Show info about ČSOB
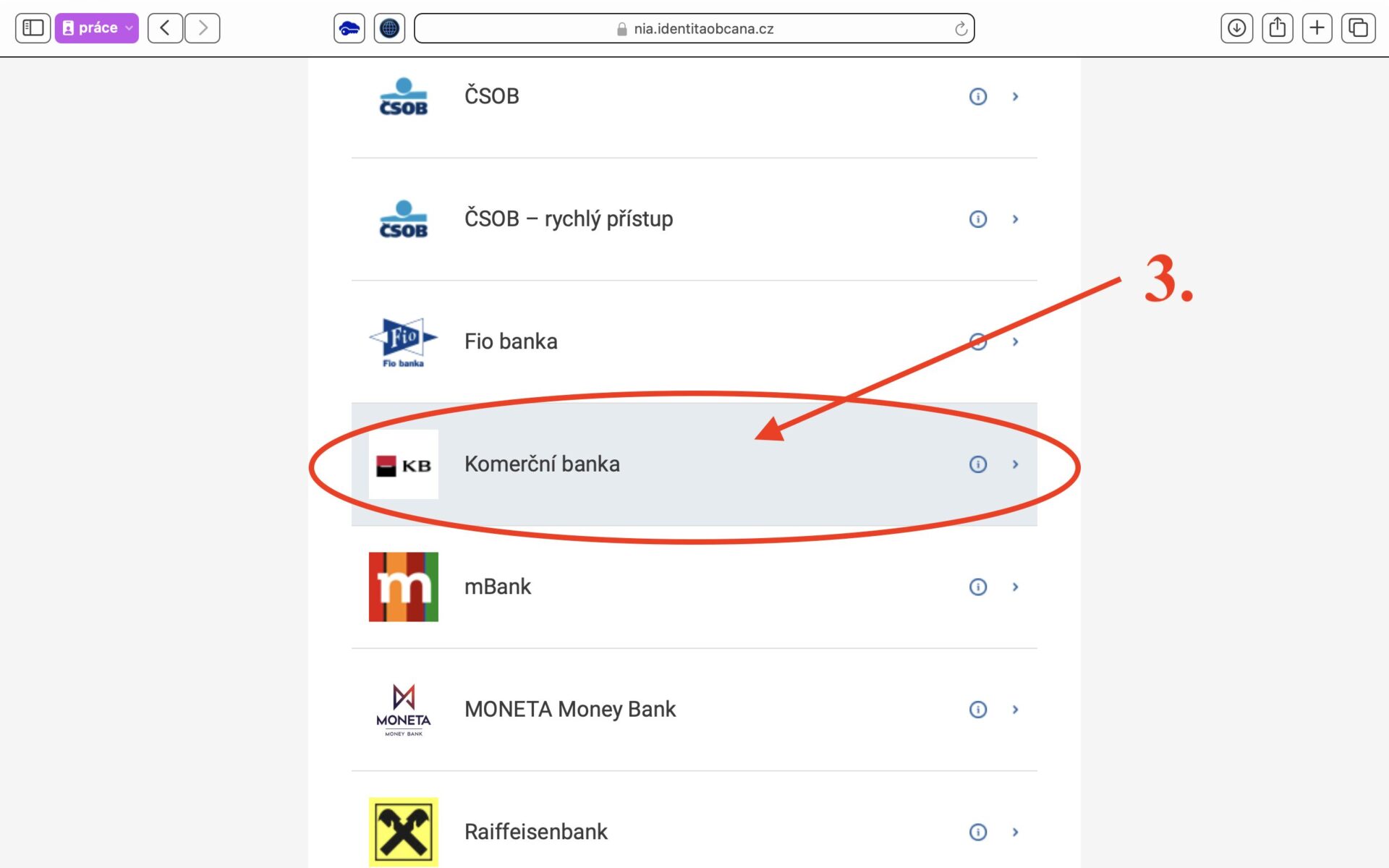1389x868 pixels. [978, 96]
